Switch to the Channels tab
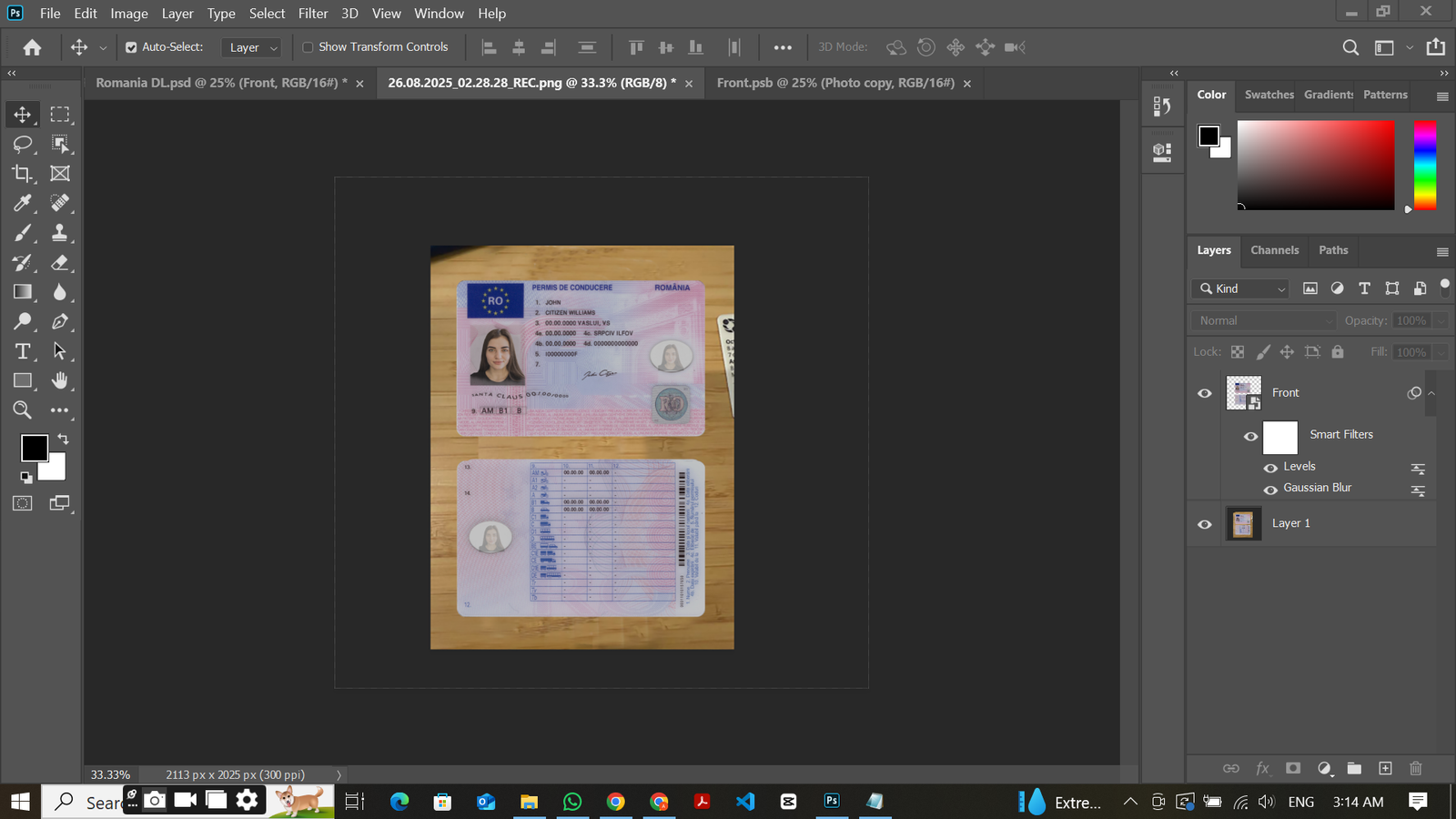The image size is (1456, 819). 1274,250
